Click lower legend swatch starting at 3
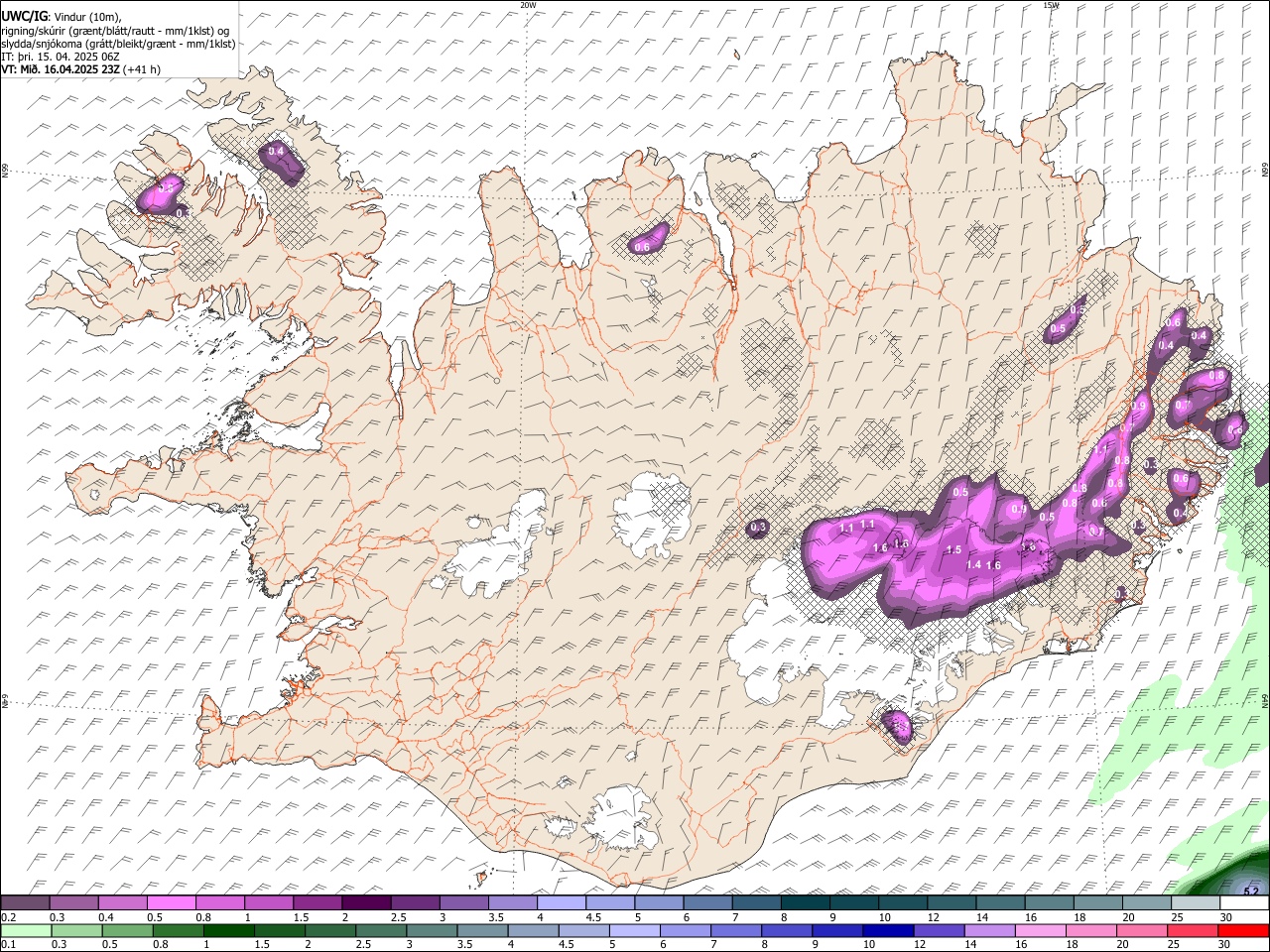This screenshot has width=1270, height=952. (431, 931)
